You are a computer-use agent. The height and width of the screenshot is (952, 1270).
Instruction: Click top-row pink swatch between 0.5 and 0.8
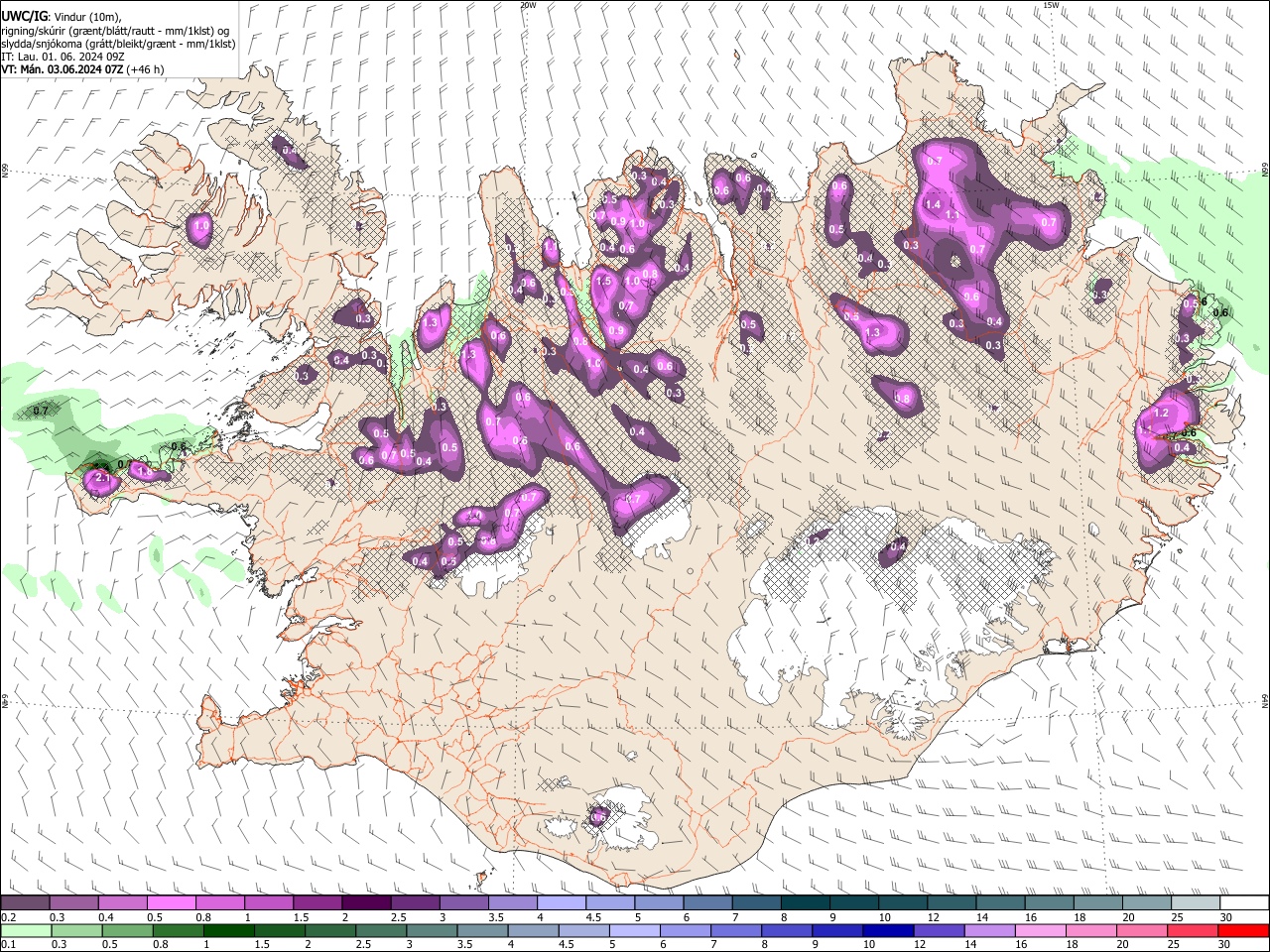click(171, 903)
